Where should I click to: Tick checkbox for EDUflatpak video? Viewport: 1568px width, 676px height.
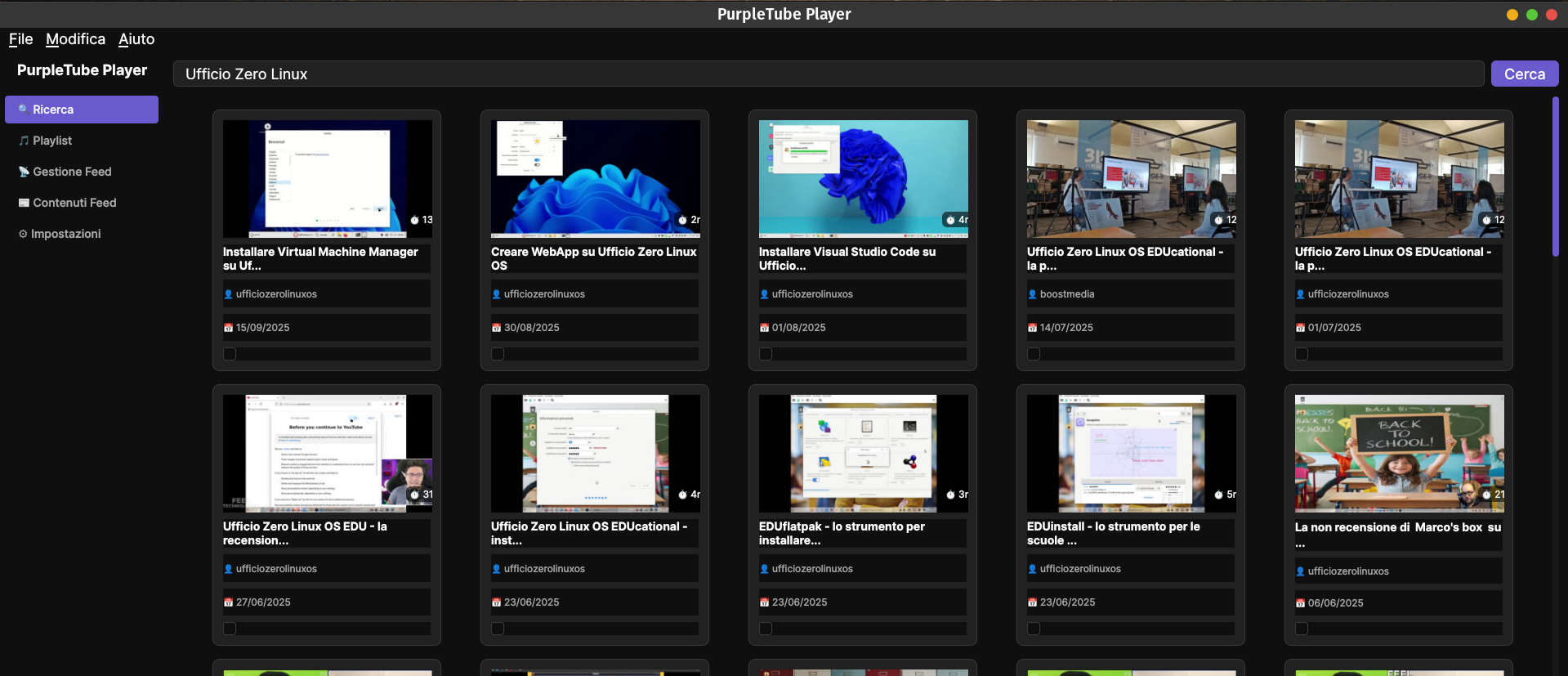click(766, 629)
